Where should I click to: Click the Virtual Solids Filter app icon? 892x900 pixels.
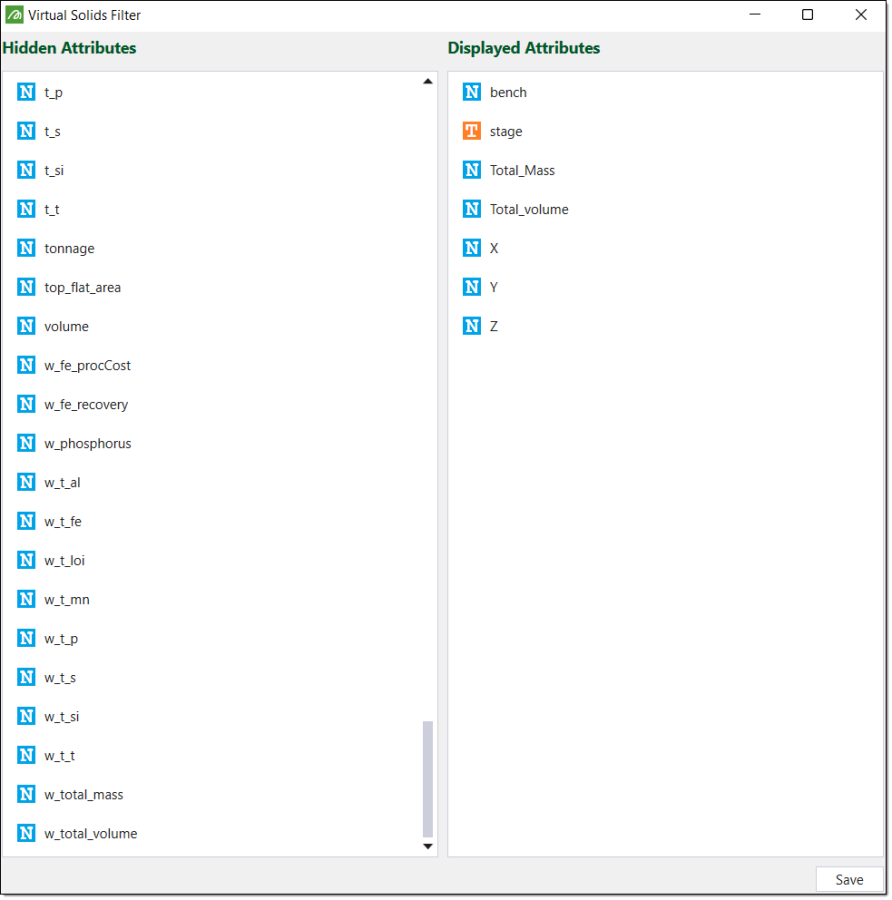pos(14,15)
